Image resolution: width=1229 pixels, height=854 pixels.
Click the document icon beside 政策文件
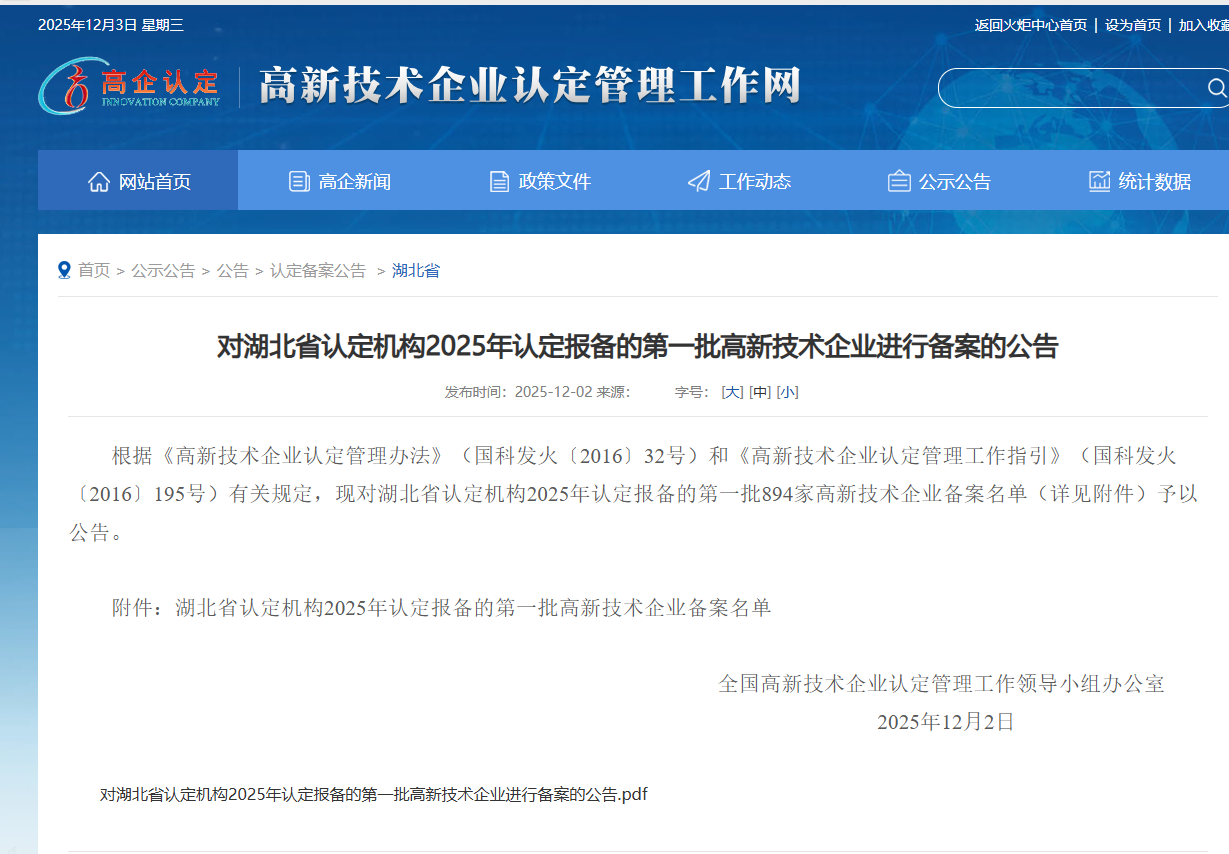click(x=497, y=181)
